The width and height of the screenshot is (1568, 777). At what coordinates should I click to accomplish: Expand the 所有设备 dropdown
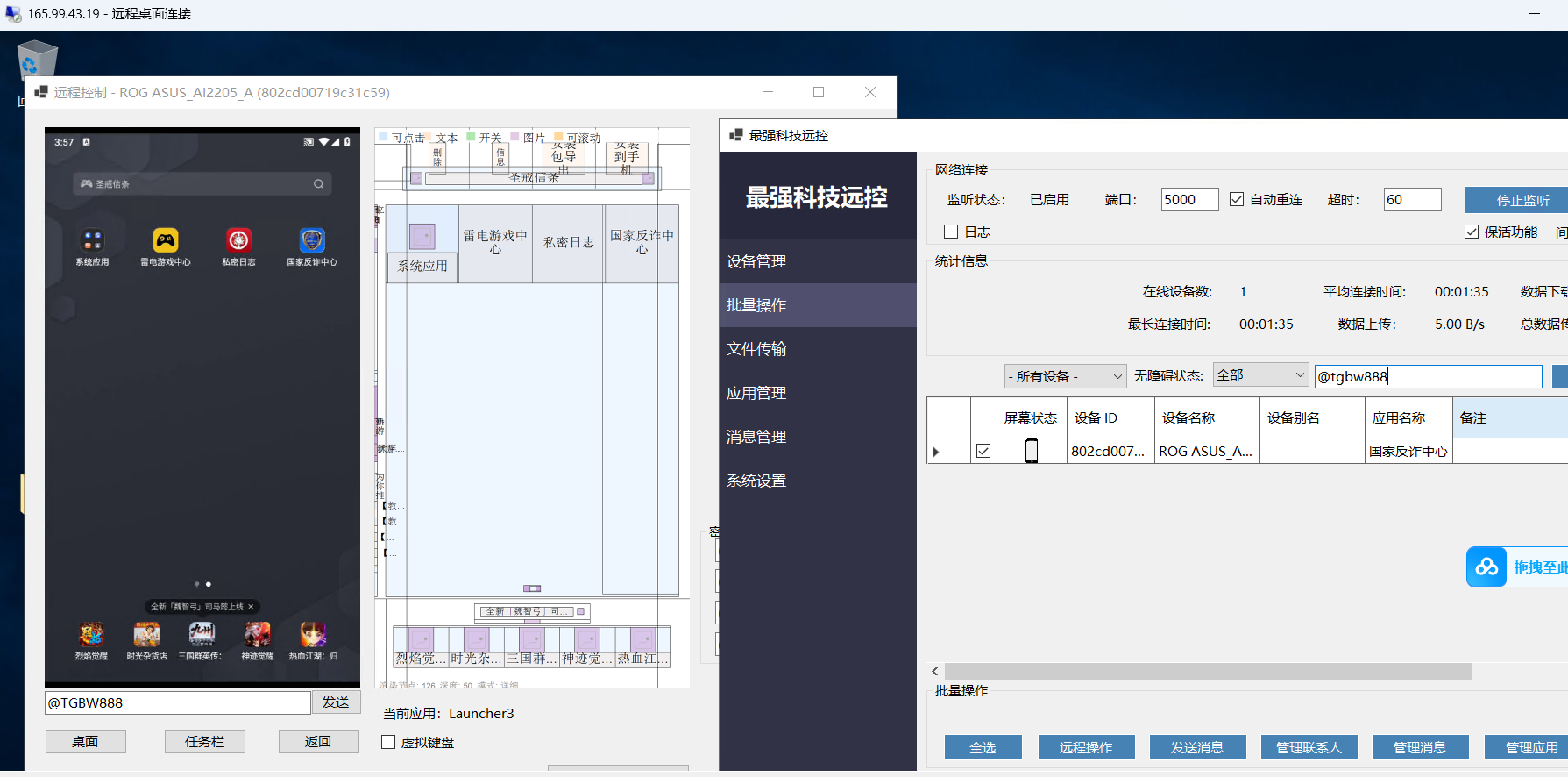1065,376
